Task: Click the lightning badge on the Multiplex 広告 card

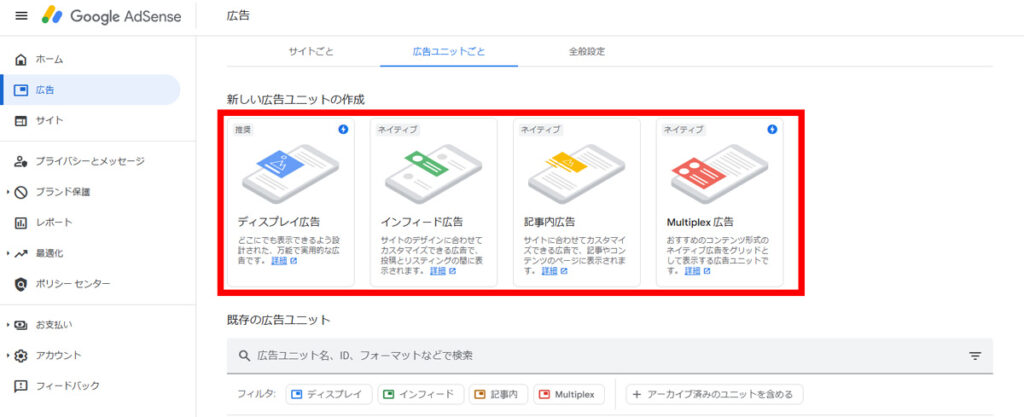Action: (773, 129)
